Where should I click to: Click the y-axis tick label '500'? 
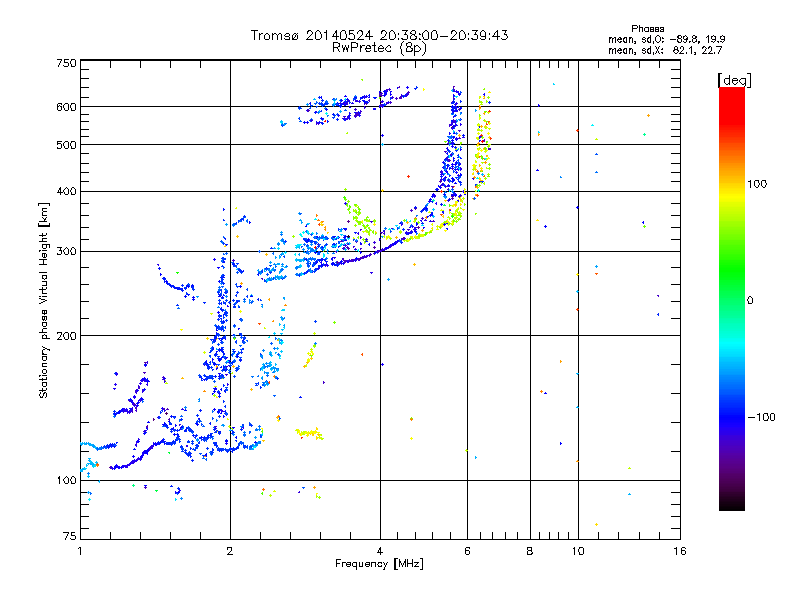coord(66,145)
